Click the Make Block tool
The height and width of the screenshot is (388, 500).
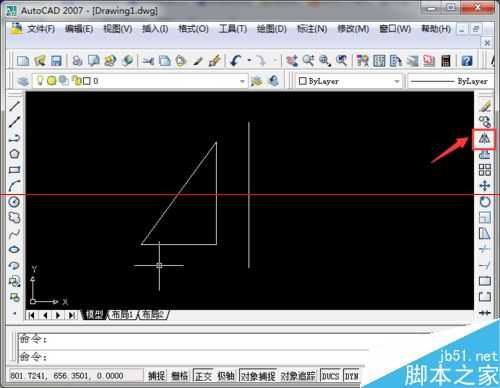tap(14, 297)
